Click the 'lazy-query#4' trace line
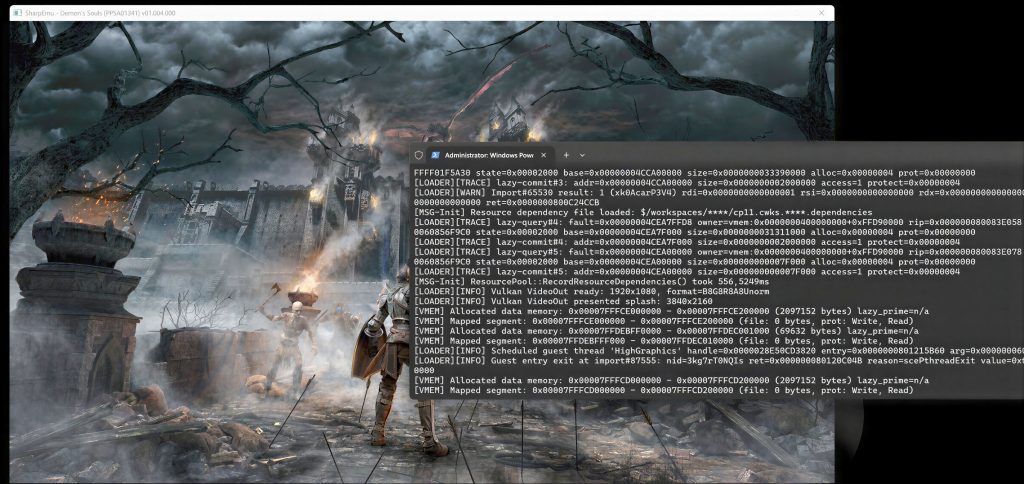The height and width of the screenshot is (484, 1024). point(718,222)
